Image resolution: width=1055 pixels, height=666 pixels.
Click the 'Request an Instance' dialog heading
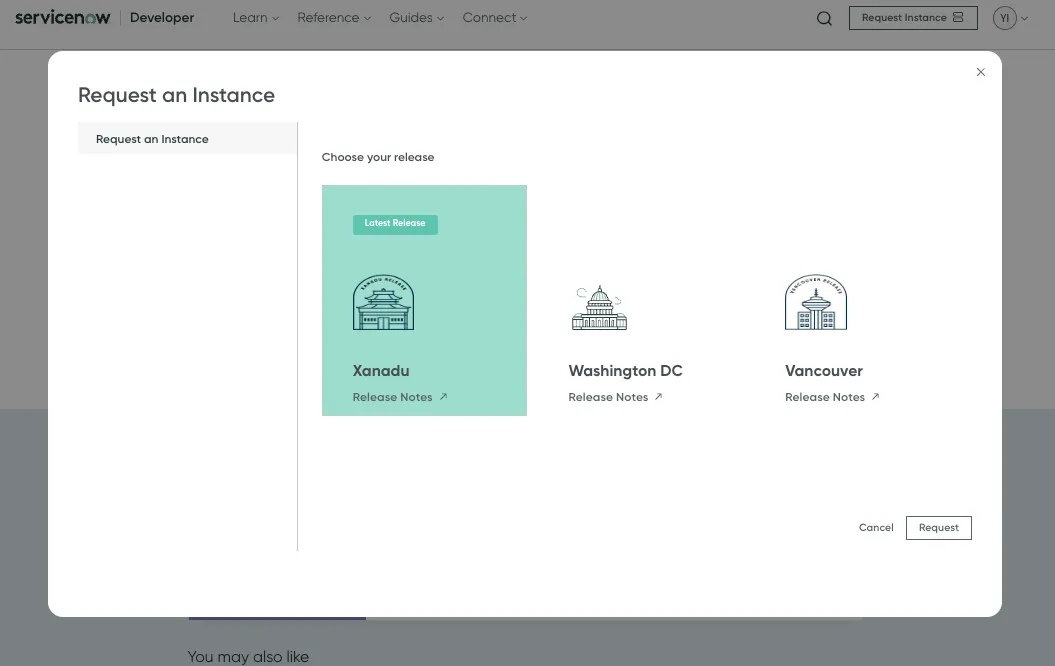pos(176,95)
